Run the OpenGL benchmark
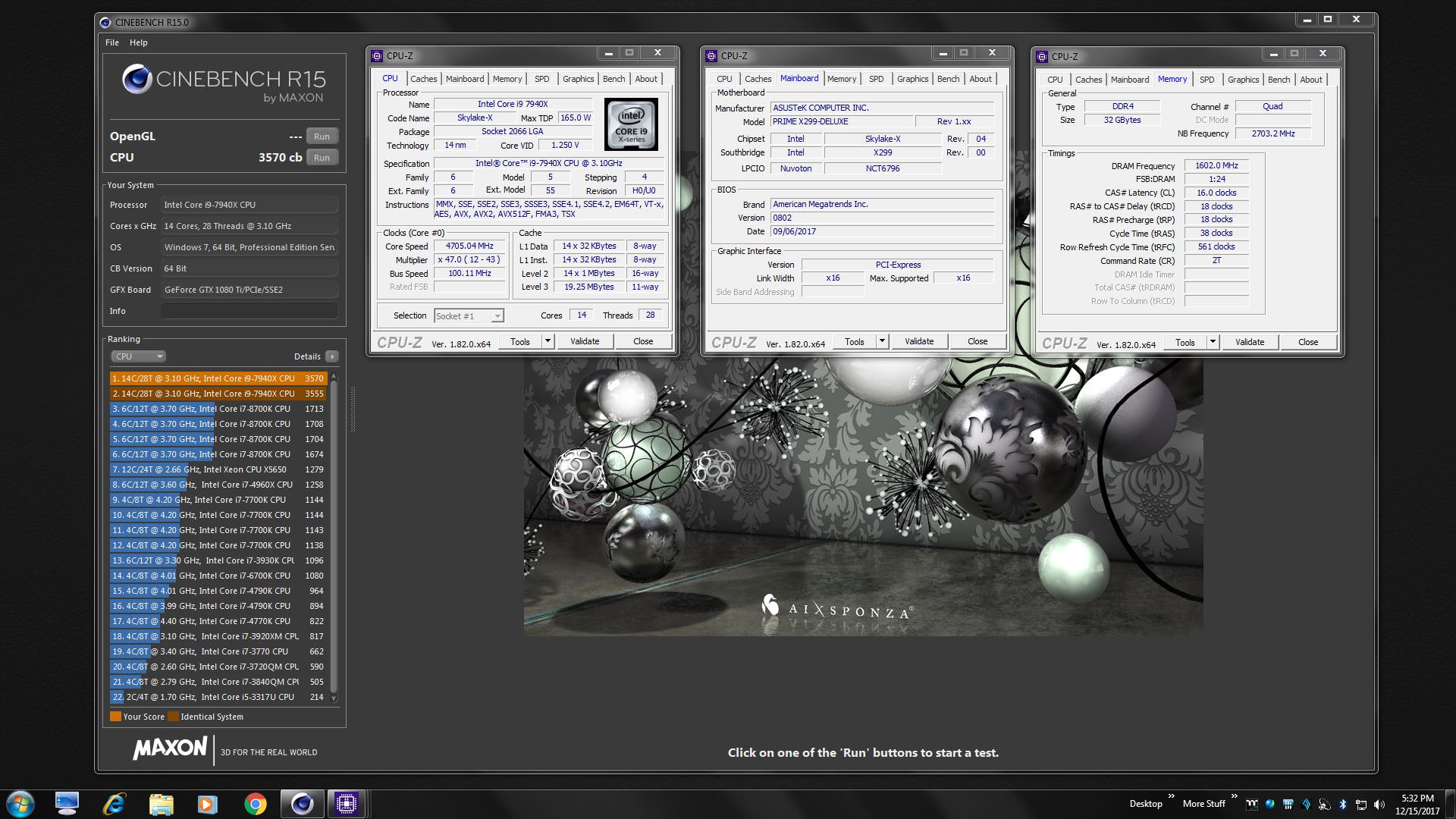This screenshot has width=1456, height=819. click(x=322, y=136)
